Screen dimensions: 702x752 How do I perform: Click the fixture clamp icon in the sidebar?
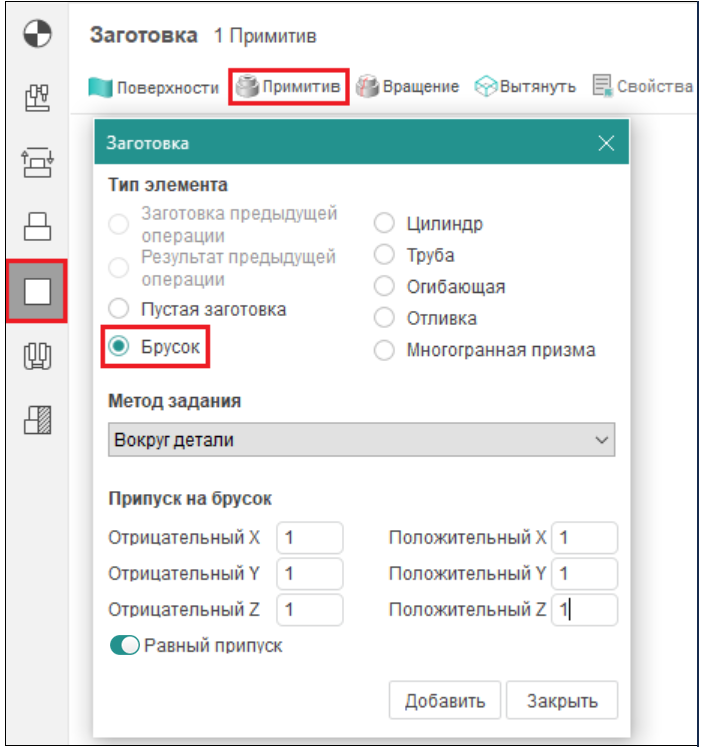pyautogui.click(x=37, y=162)
